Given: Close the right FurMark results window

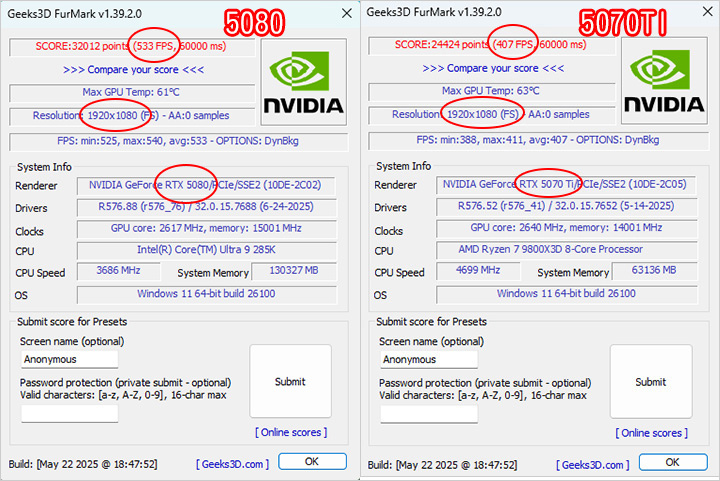Looking at the screenshot, I should (x=708, y=11).
